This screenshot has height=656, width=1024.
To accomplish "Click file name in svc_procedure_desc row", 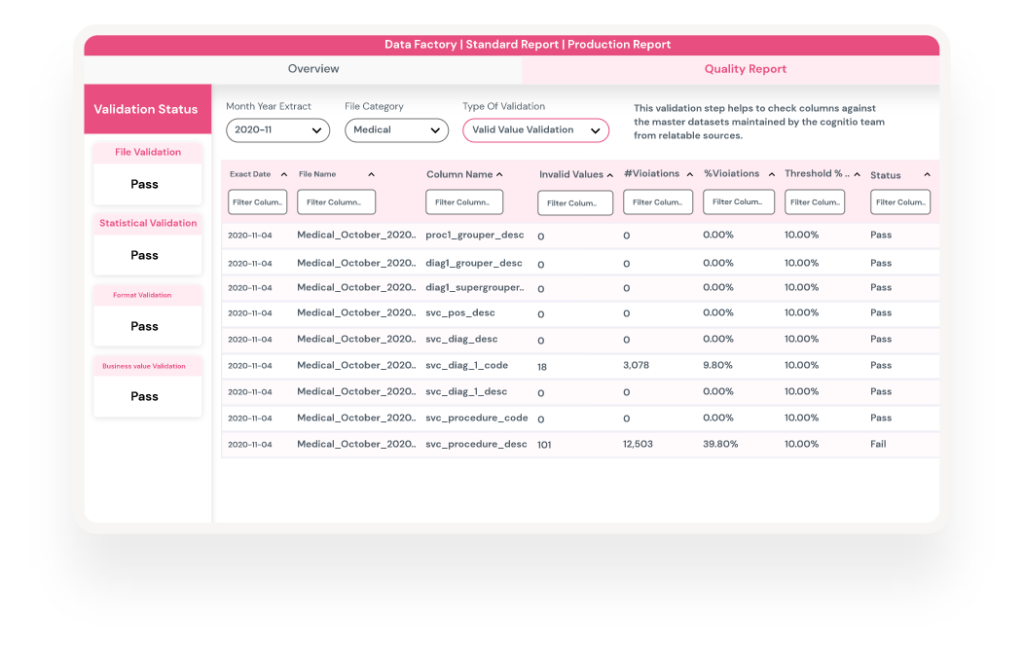I will [x=356, y=444].
